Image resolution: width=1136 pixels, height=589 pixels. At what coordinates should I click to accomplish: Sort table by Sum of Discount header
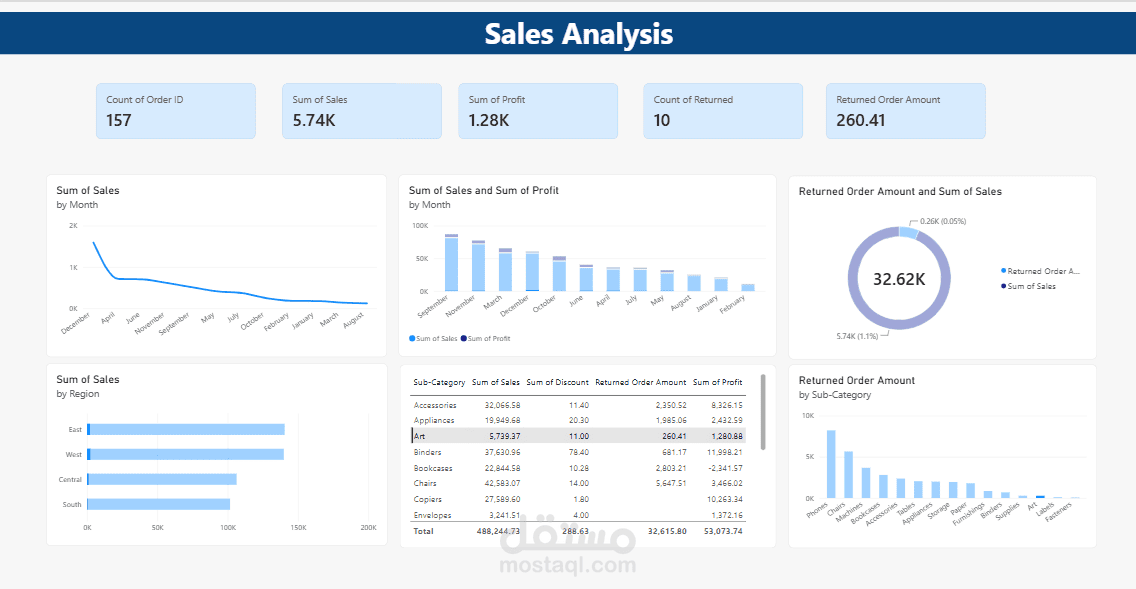point(557,382)
